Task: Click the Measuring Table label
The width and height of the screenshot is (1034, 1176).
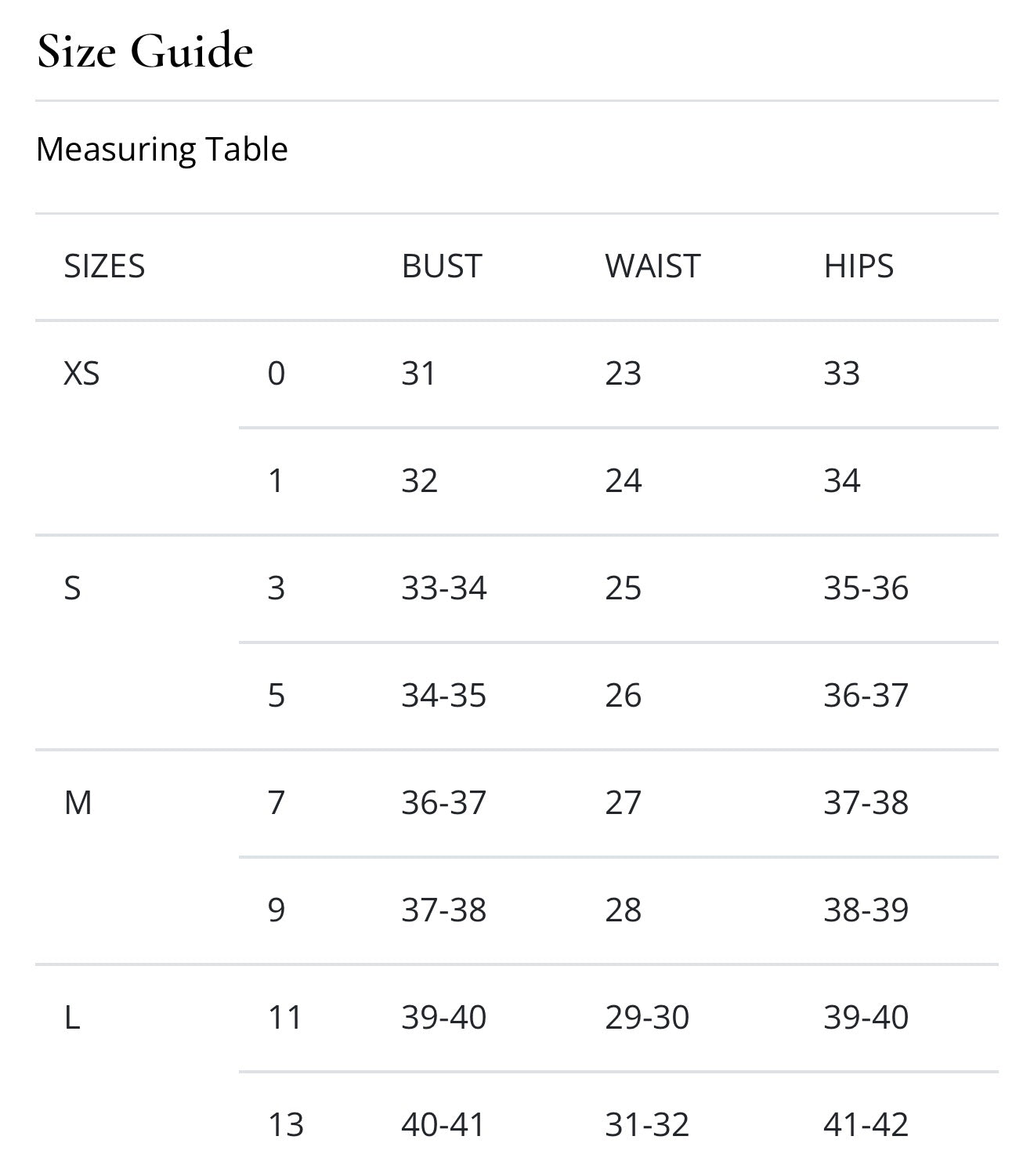Action: pyautogui.click(x=162, y=149)
